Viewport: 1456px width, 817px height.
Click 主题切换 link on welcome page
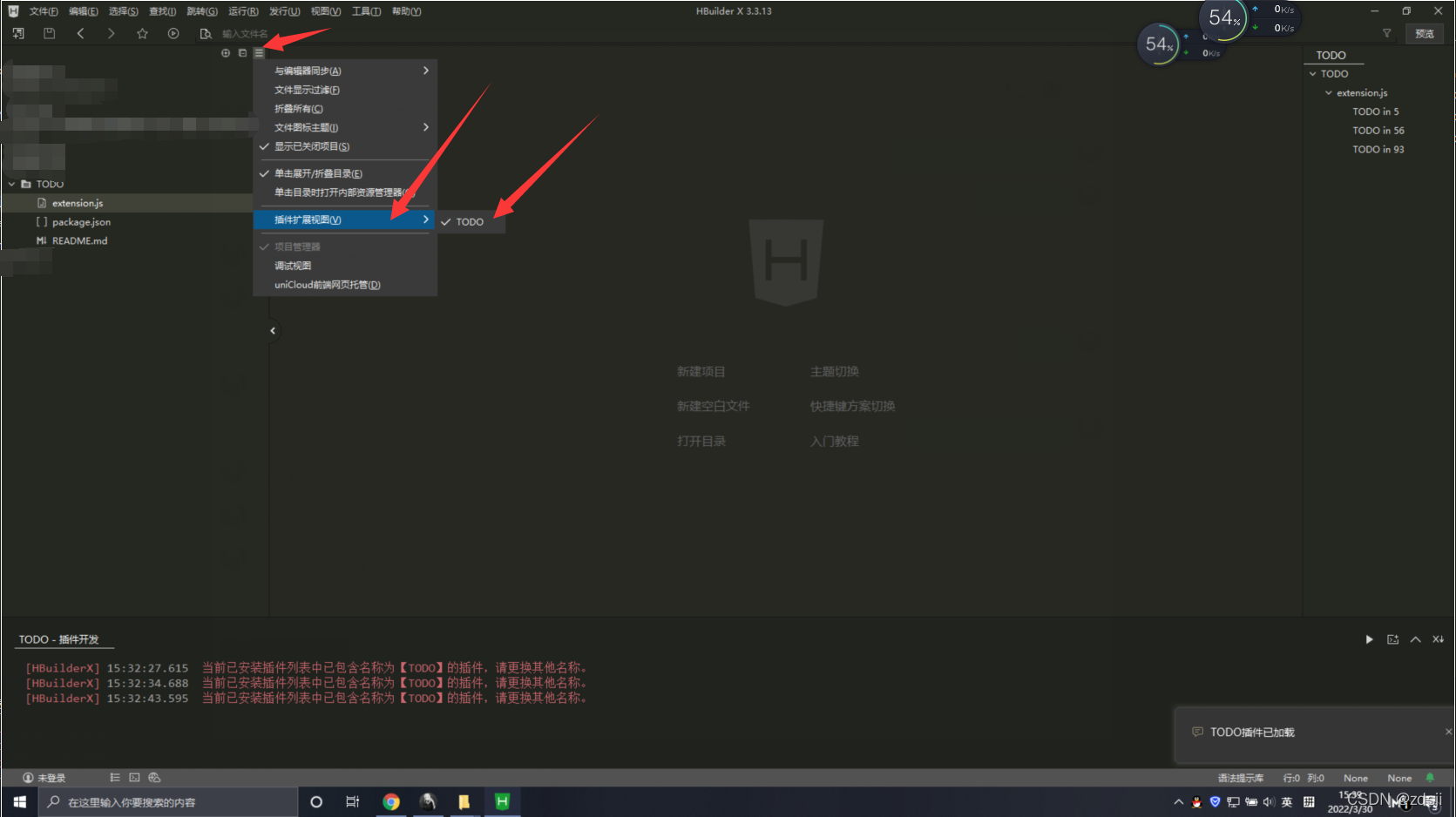(835, 371)
